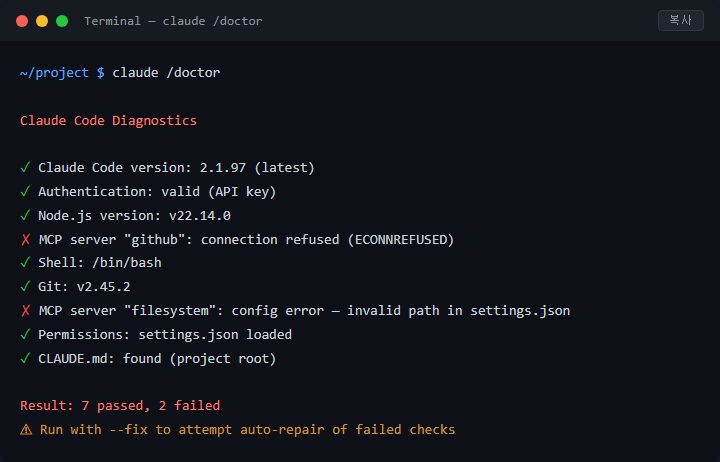The height and width of the screenshot is (462, 720).
Task: Click the red X beside MCP server github
Action: (x=26, y=239)
